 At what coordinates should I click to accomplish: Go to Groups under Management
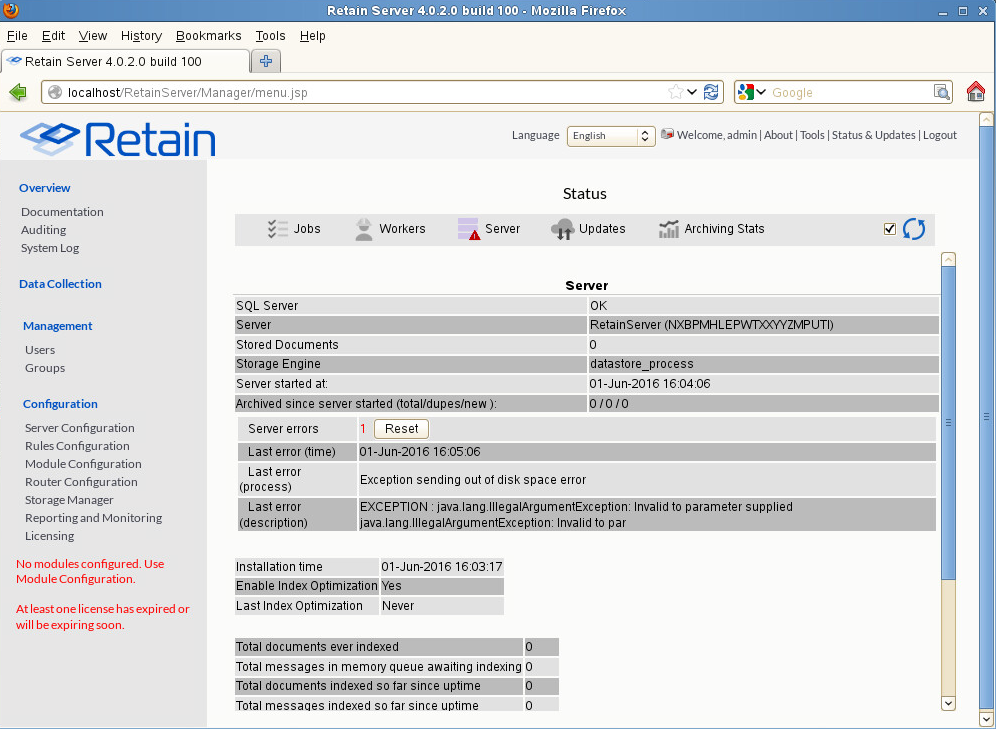(45, 368)
